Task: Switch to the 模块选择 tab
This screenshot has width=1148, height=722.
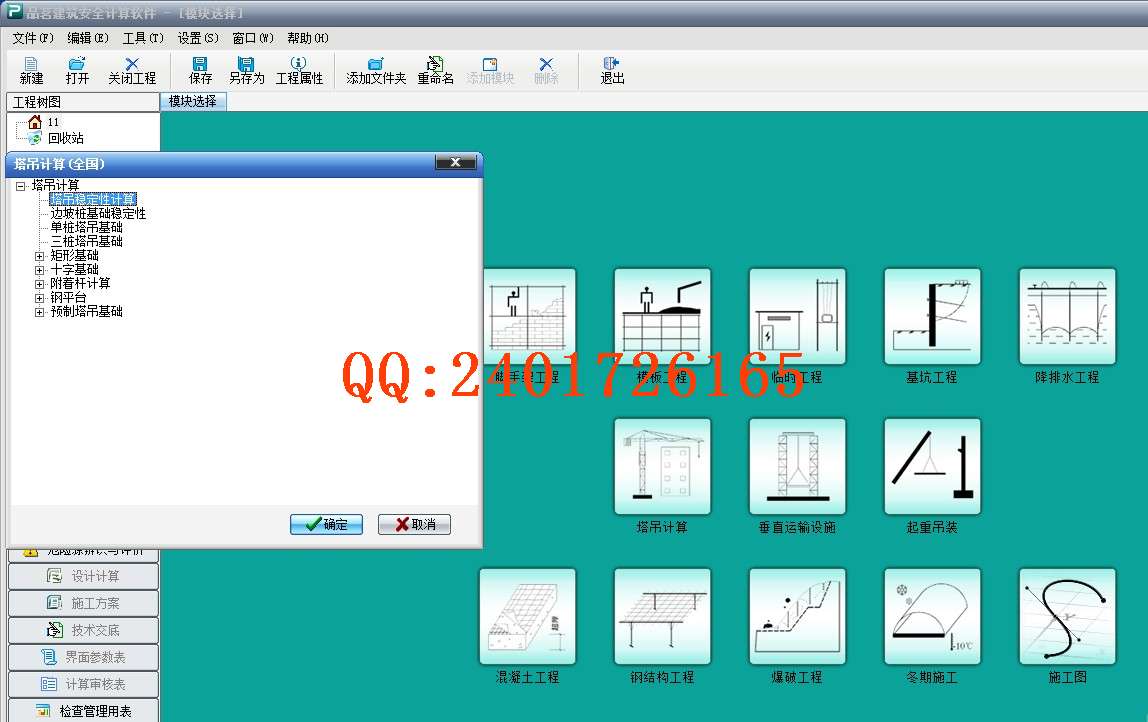Action: (193, 101)
